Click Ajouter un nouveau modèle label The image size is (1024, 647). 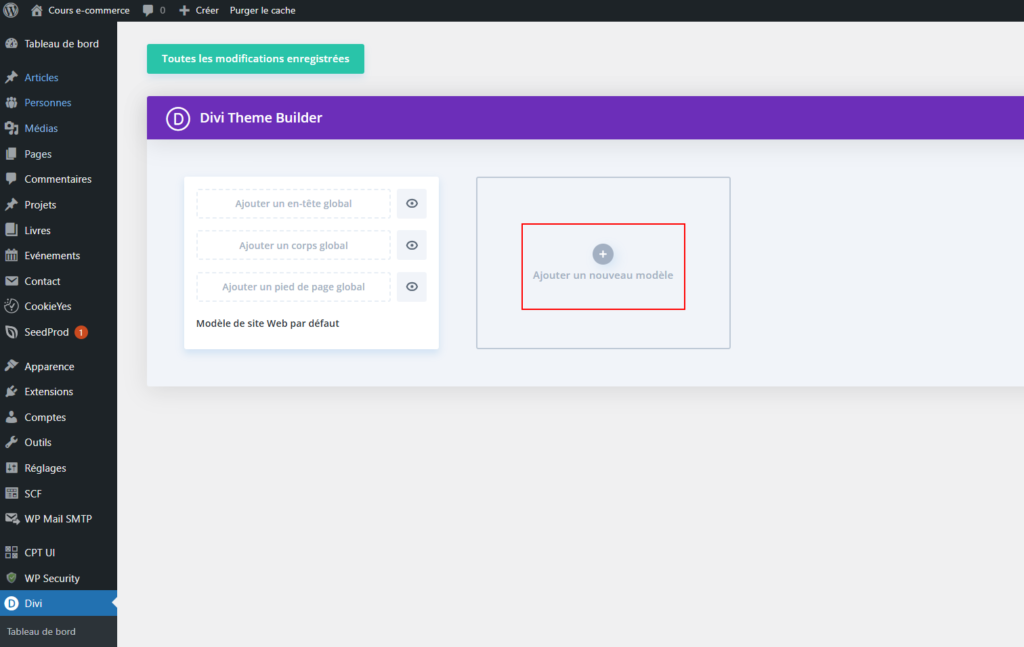click(603, 276)
